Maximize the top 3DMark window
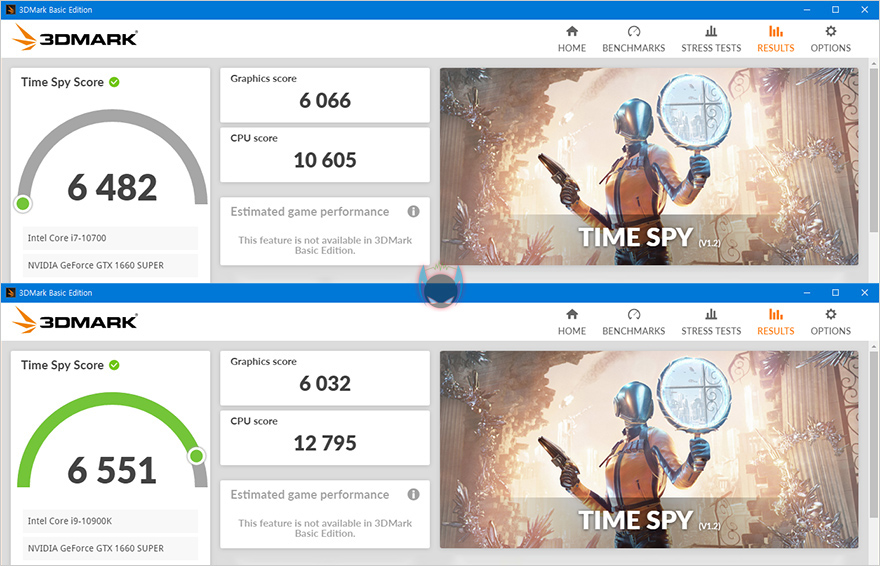The image size is (880, 566). click(836, 10)
